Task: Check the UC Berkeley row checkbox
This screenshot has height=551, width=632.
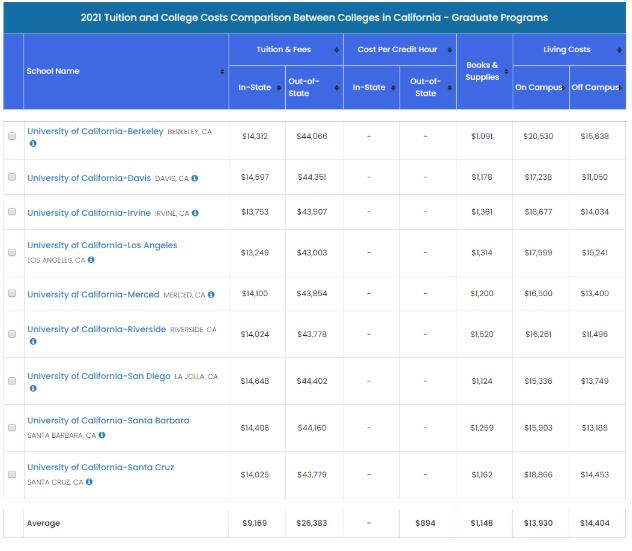Action: coord(12,136)
